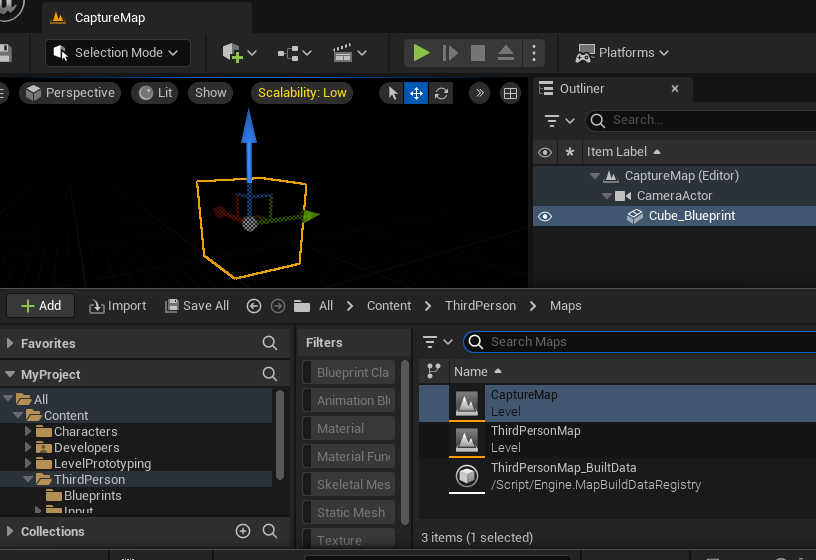This screenshot has height=560, width=816.
Task: Toggle the viewport layout grid icon
Action: click(511, 93)
